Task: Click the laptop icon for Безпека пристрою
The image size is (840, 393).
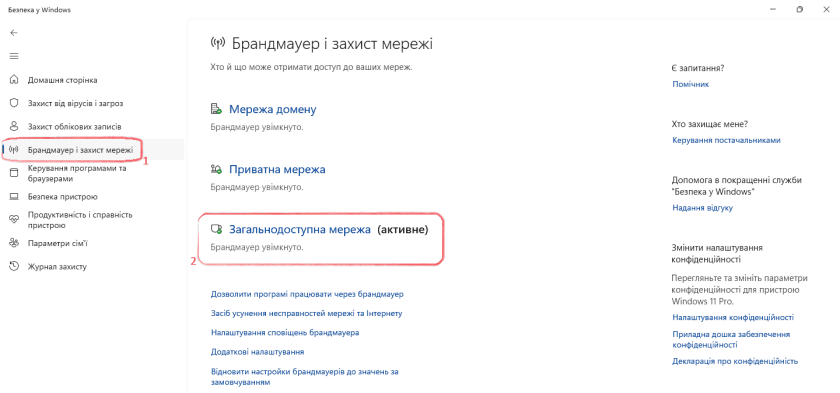Action: coord(14,196)
